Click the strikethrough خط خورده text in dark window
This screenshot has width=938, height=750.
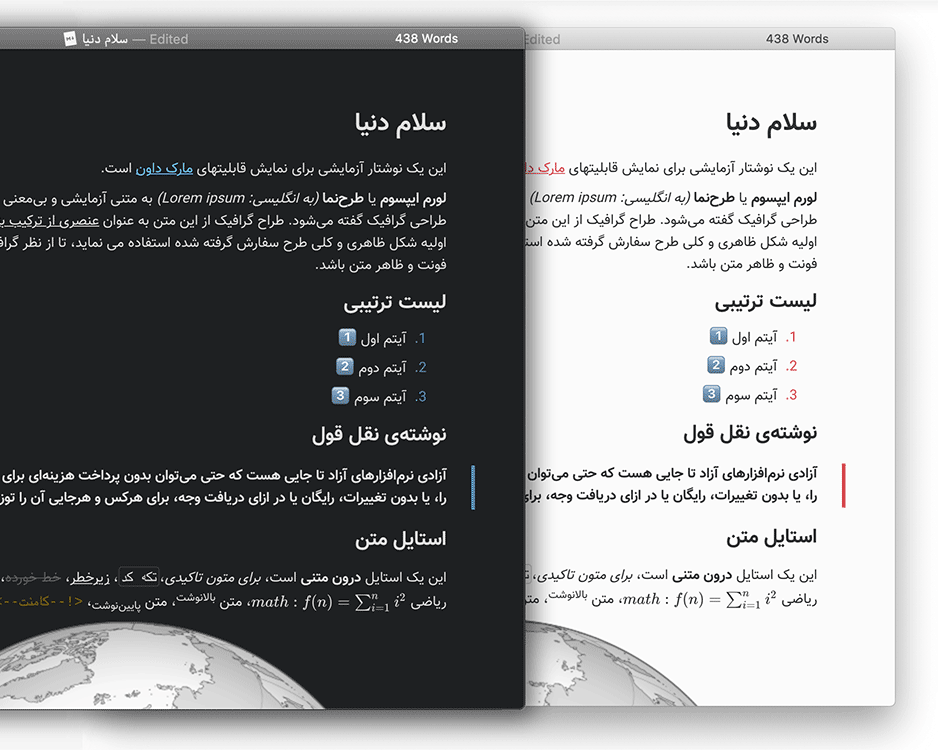coord(32,577)
